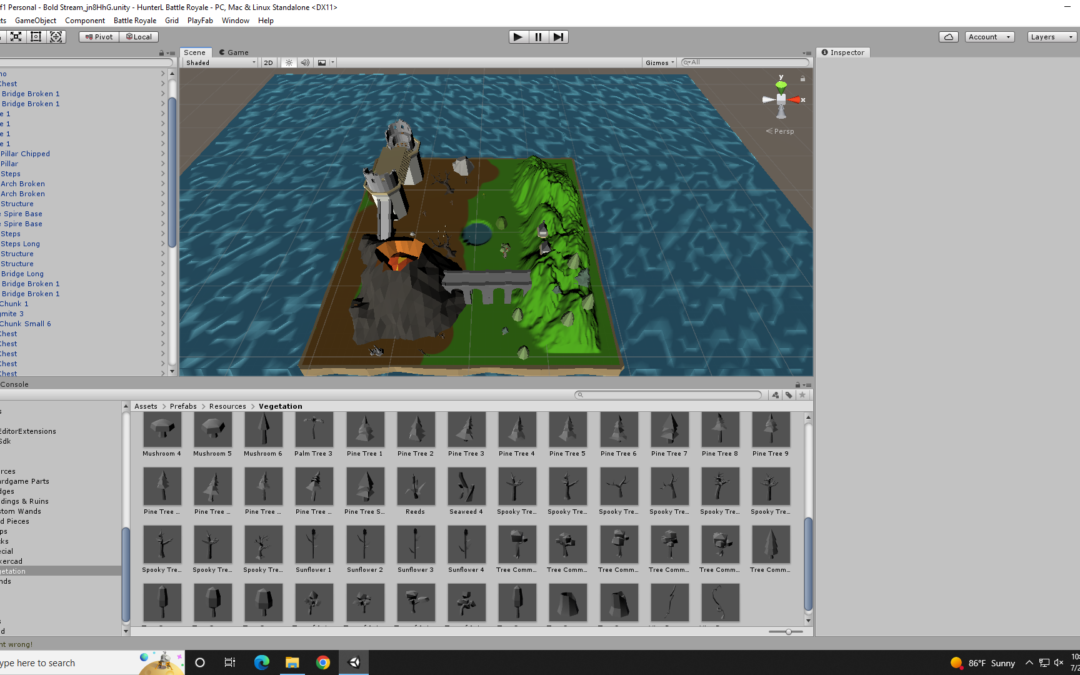This screenshot has width=1080, height=675.
Task: Click the favorites star icon in Project
Action: tap(802, 395)
